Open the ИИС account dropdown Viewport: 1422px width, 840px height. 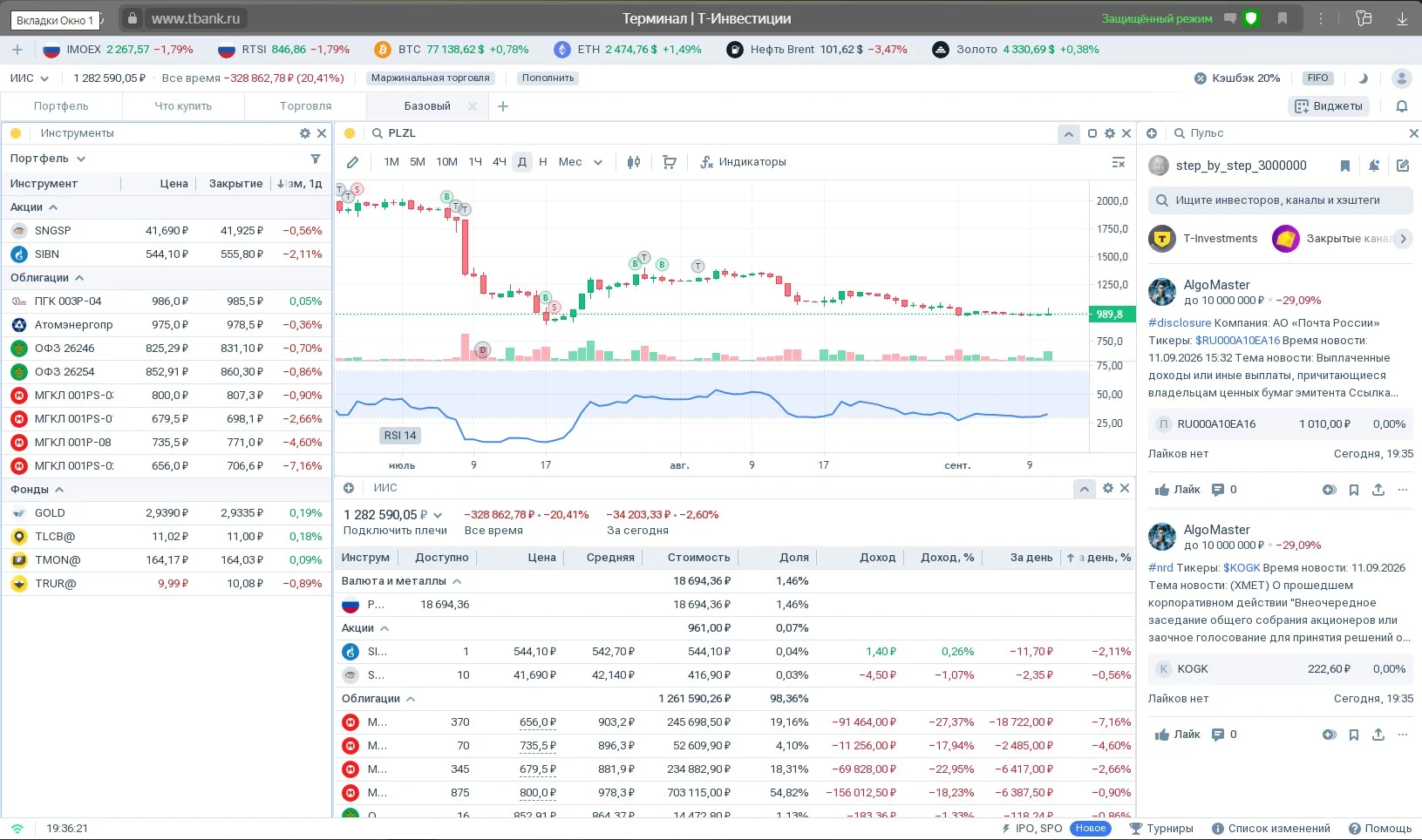point(30,78)
